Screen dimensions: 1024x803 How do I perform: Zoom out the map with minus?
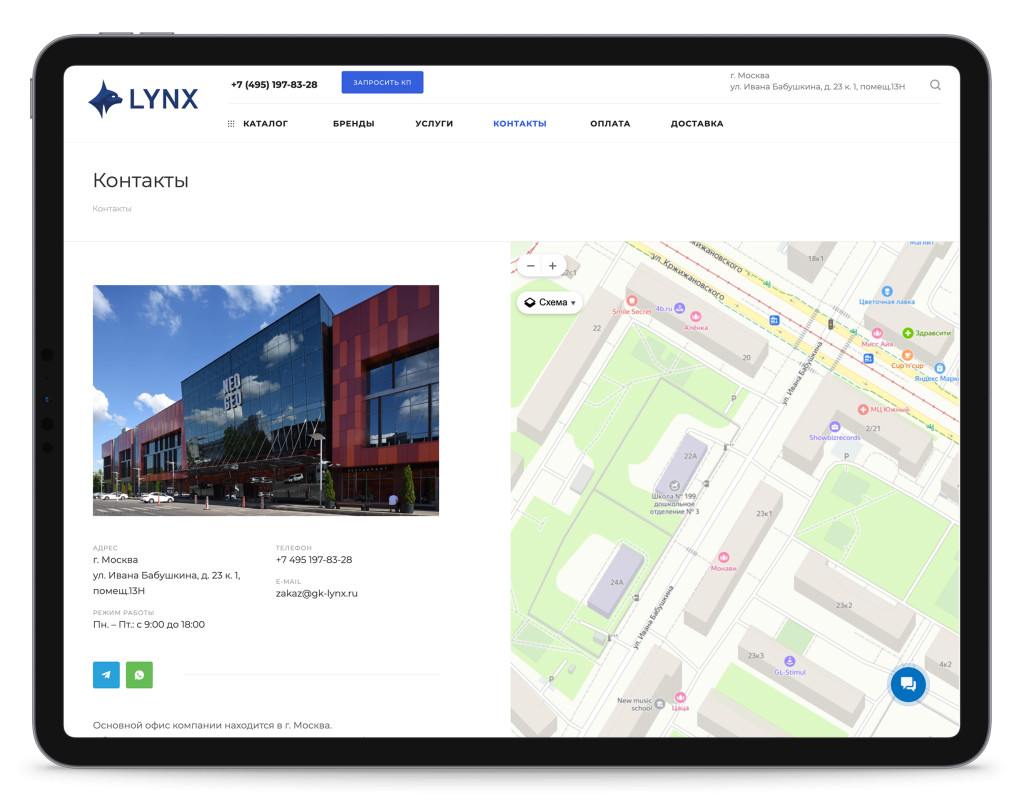[531, 266]
